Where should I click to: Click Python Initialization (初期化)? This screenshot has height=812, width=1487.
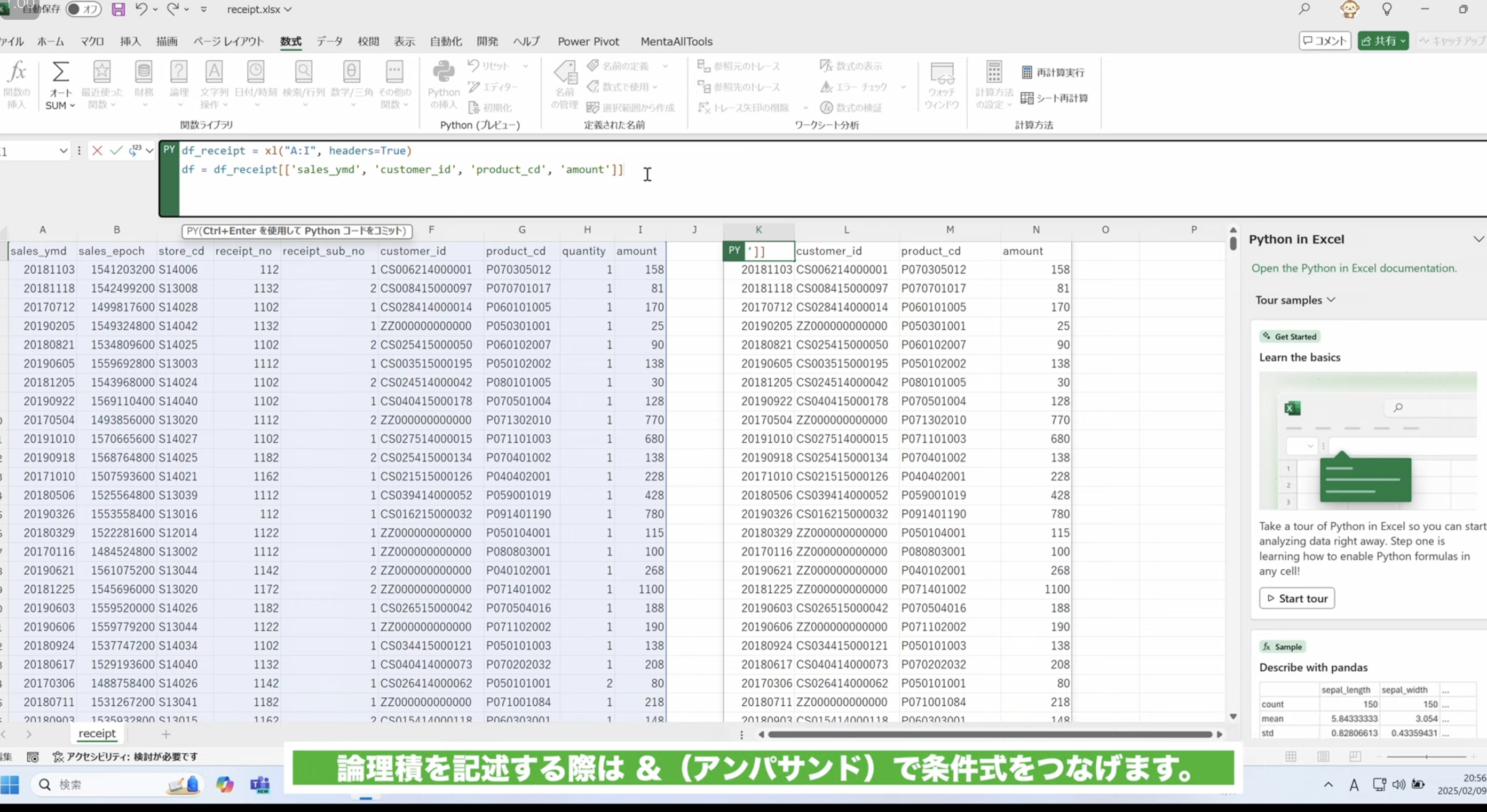coord(489,107)
